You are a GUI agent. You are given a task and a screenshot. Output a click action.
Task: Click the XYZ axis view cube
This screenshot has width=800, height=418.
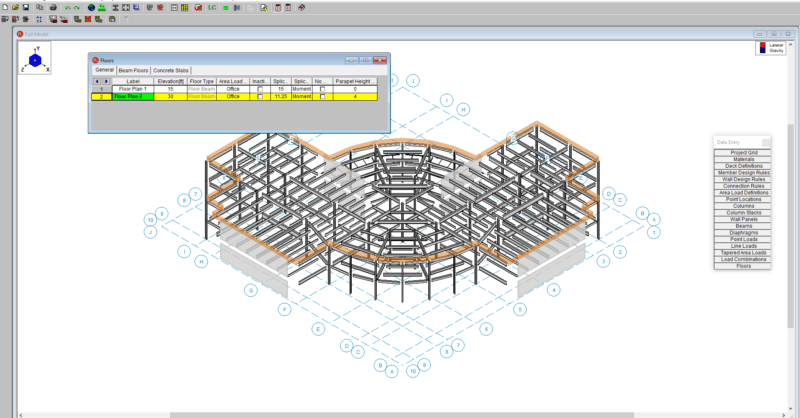34,60
